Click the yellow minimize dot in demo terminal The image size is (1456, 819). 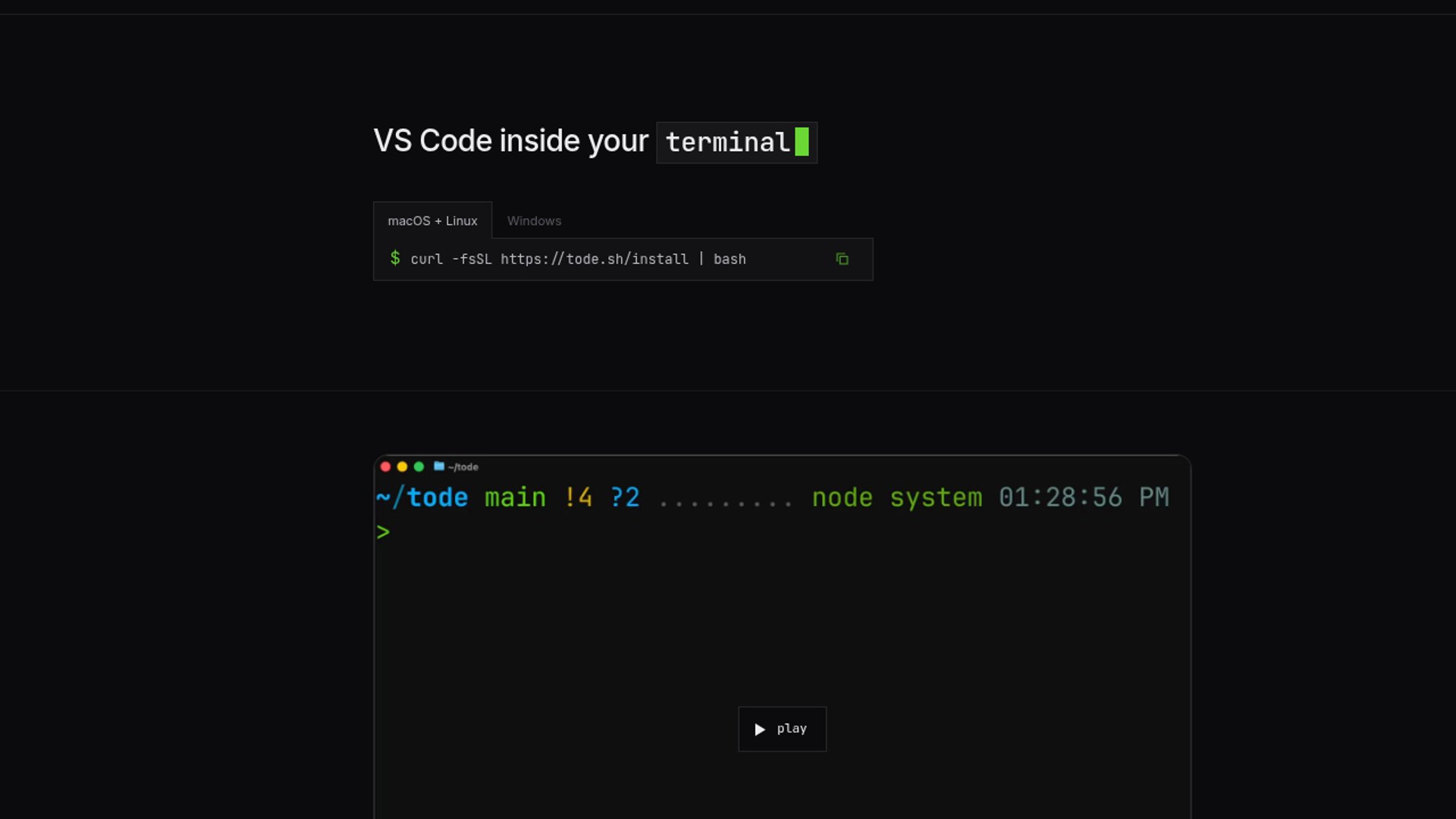(x=402, y=466)
